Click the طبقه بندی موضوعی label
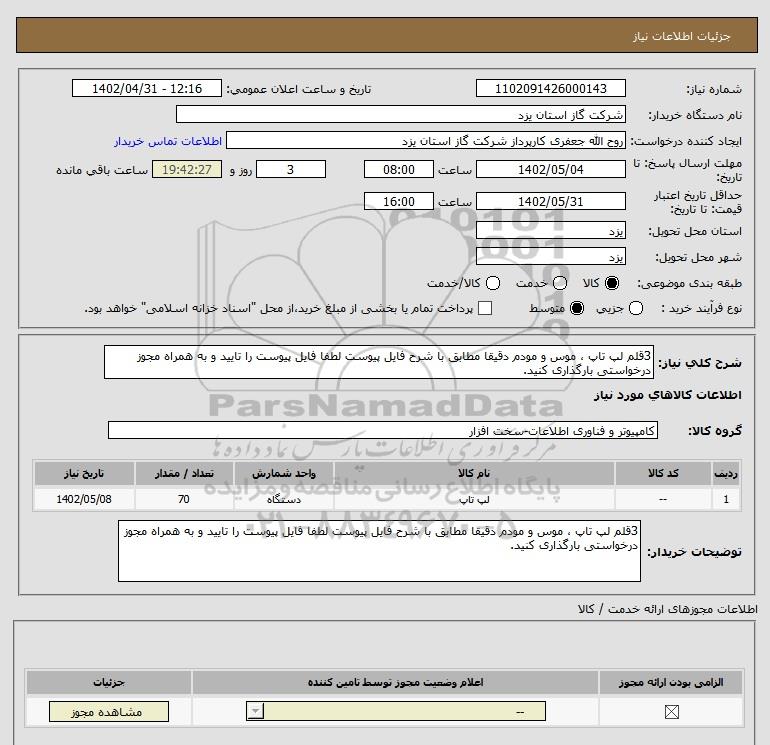Image resolution: width=770 pixels, height=745 pixels. point(689,283)
